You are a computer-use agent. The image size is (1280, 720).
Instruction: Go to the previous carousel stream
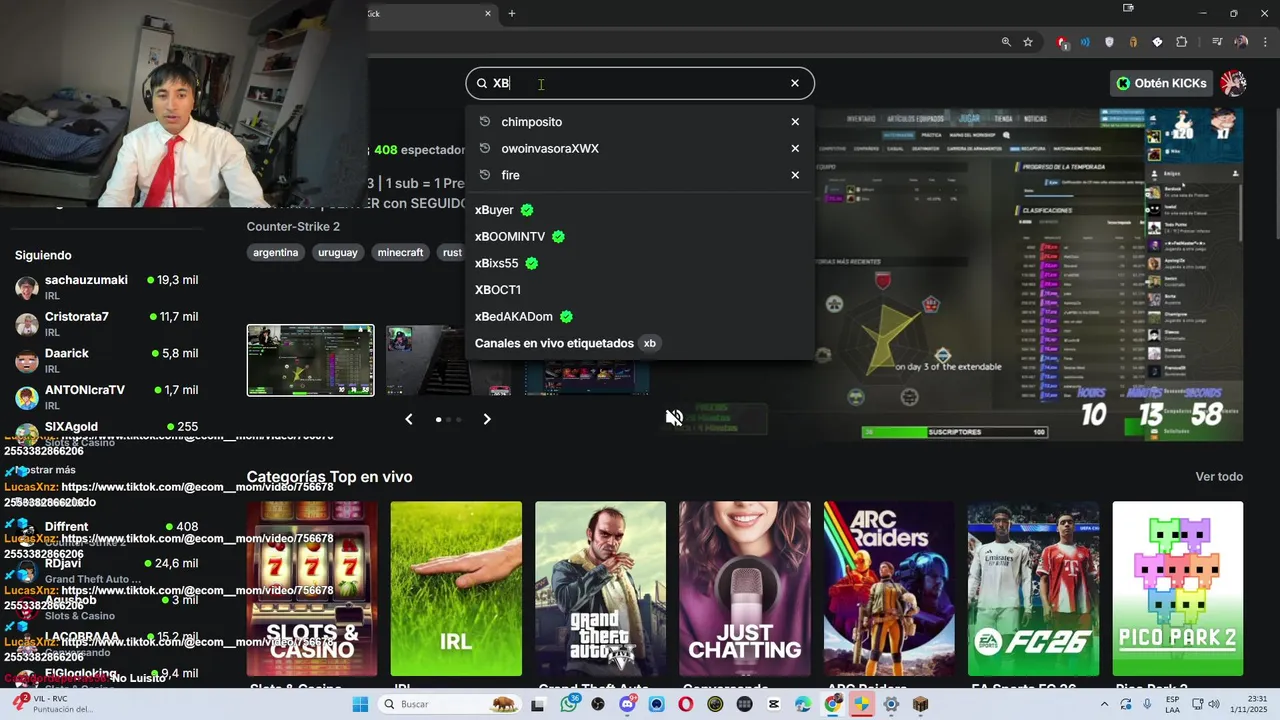click(408, 419)
